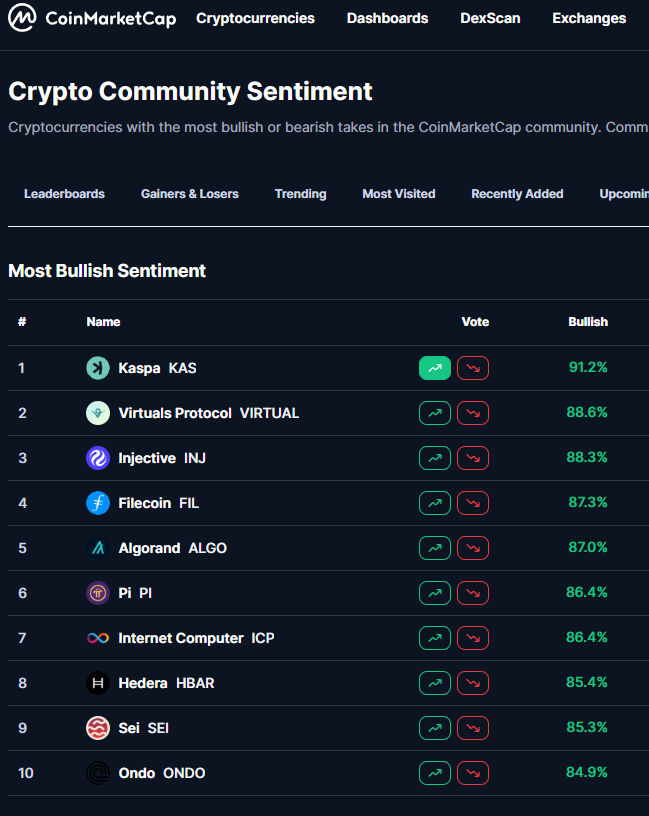Viewport: 649px width, 816px height.
Task: Switch to the Leaderboards tab
Action: pos(64,194)
